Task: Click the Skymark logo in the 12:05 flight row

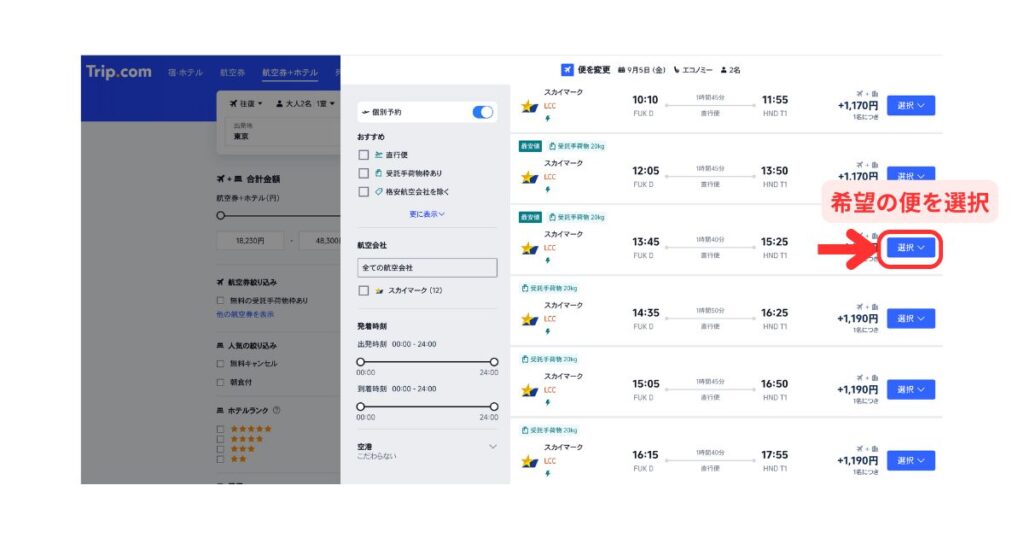Action: [529, 178]
